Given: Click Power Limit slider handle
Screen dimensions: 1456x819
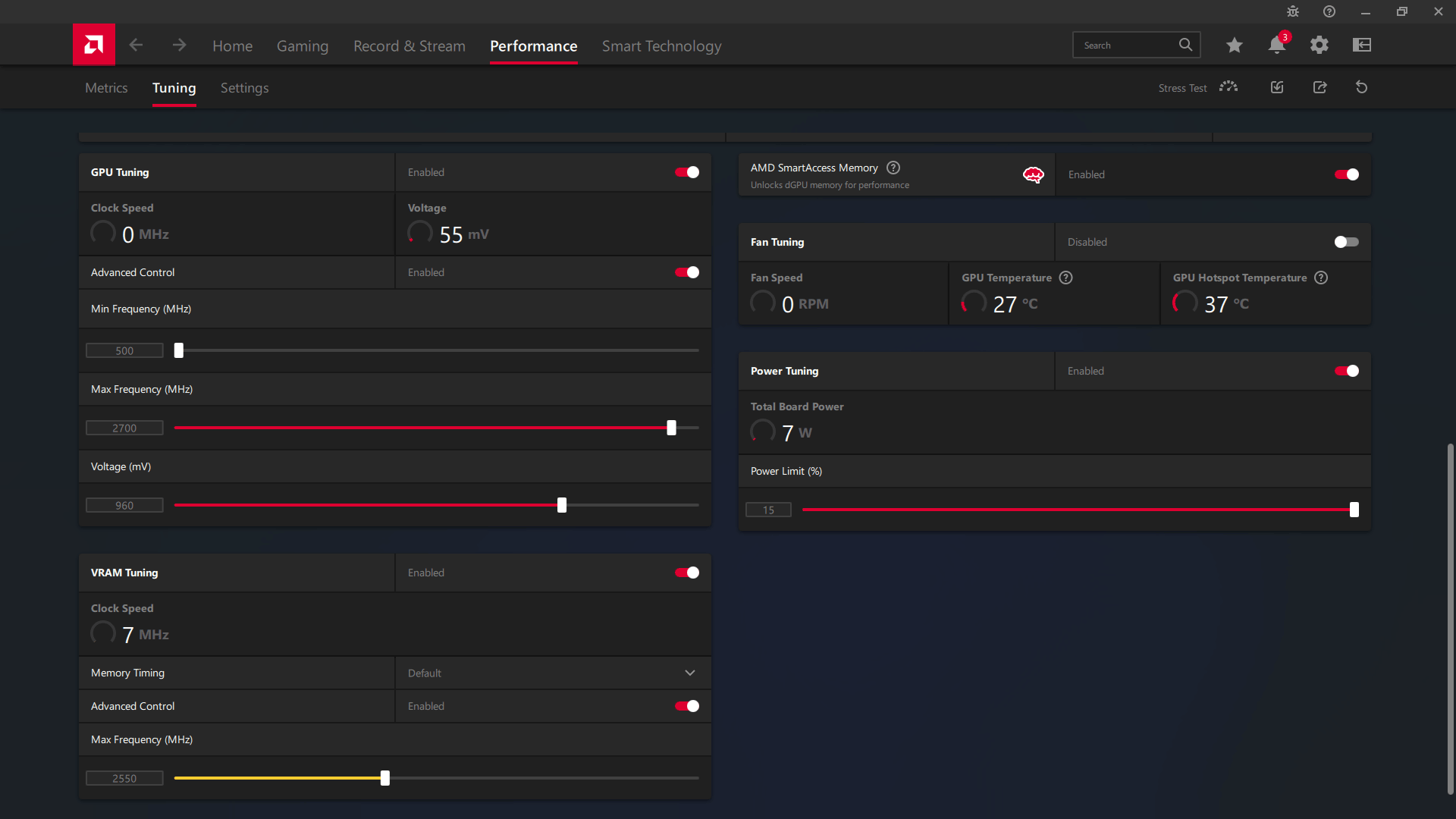Looking at the screenshot, I should click(x=1354, y=510).
